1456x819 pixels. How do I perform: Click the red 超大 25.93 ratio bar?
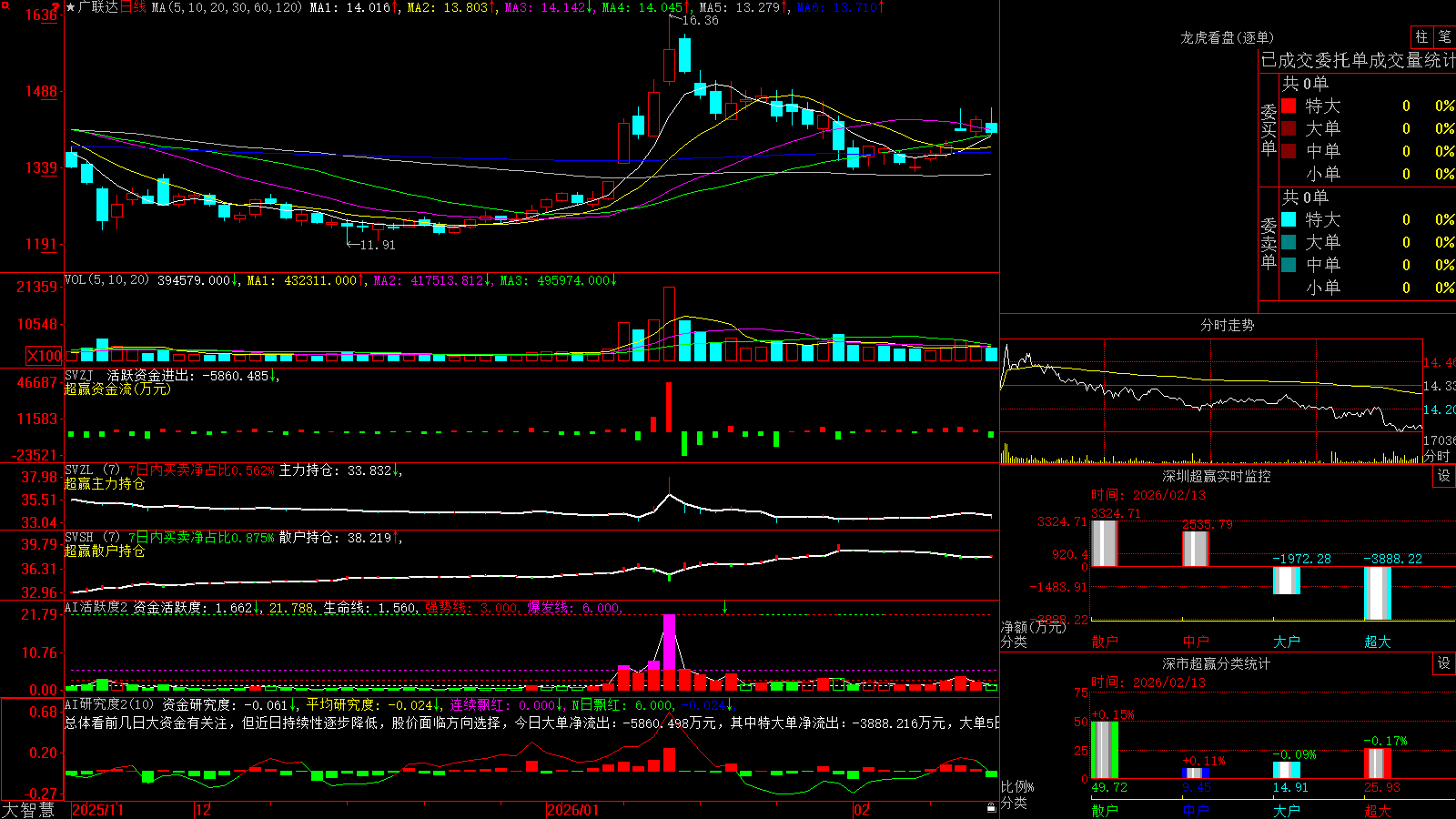pos(1378,763)
